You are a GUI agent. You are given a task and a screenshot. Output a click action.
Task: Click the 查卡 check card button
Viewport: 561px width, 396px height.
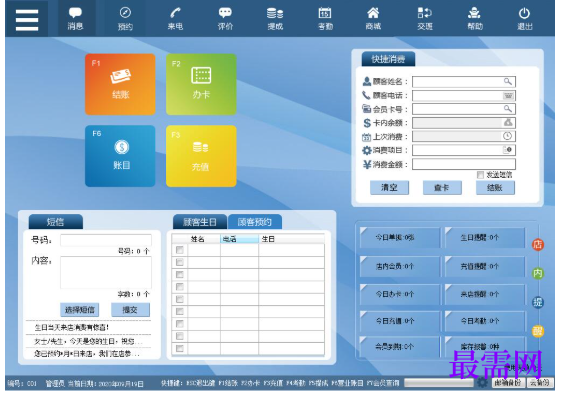click(x=442, y=187)
